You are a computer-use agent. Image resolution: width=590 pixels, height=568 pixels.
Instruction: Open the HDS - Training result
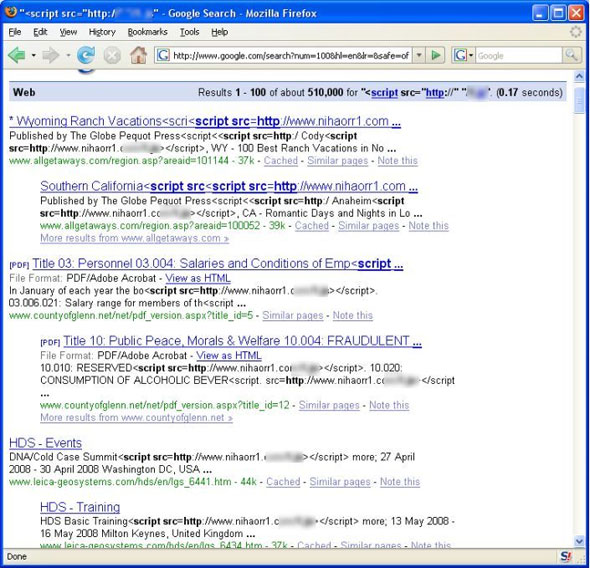pyautogui.click(x=80, y=507)
